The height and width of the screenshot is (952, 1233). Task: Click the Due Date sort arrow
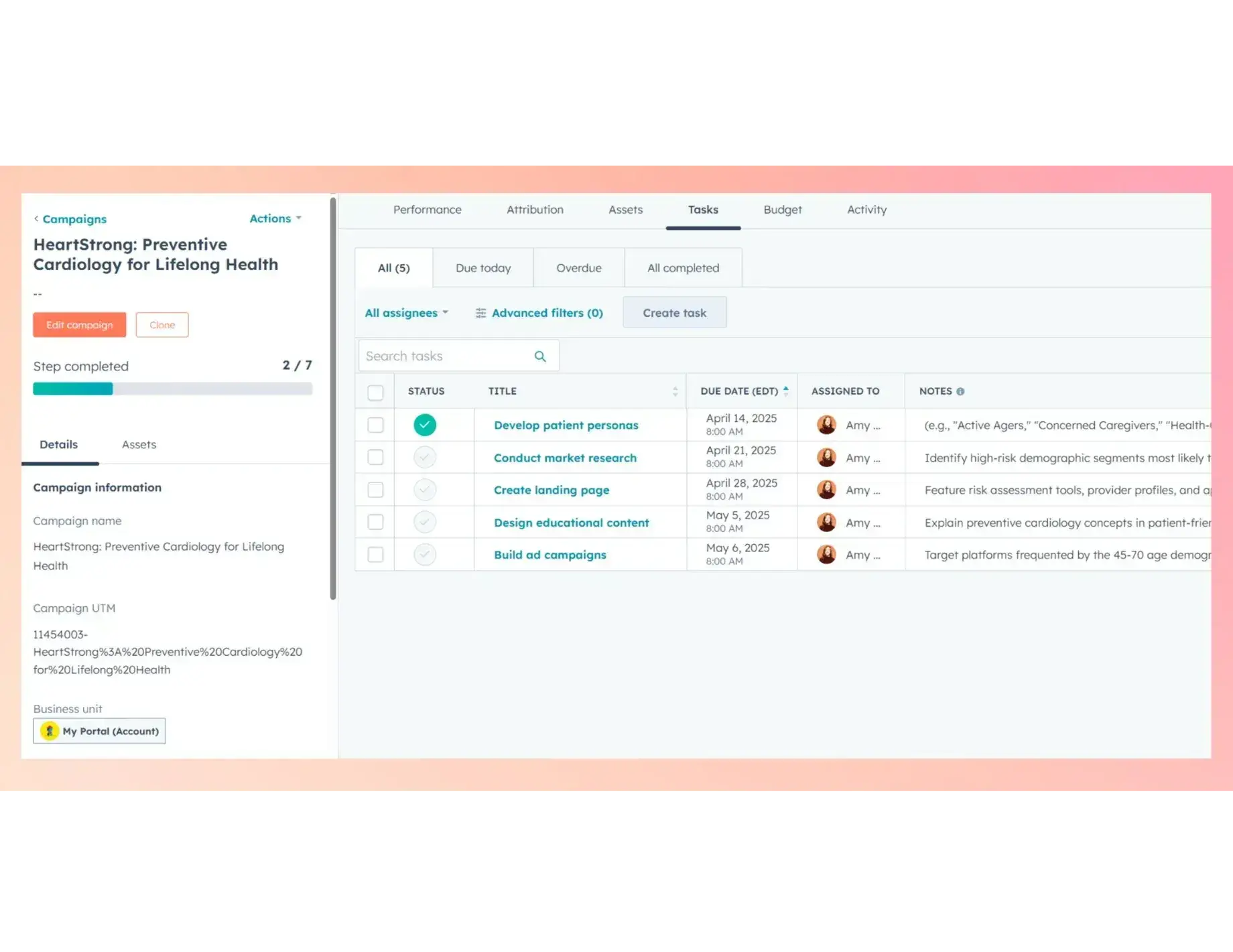(786, 389)
